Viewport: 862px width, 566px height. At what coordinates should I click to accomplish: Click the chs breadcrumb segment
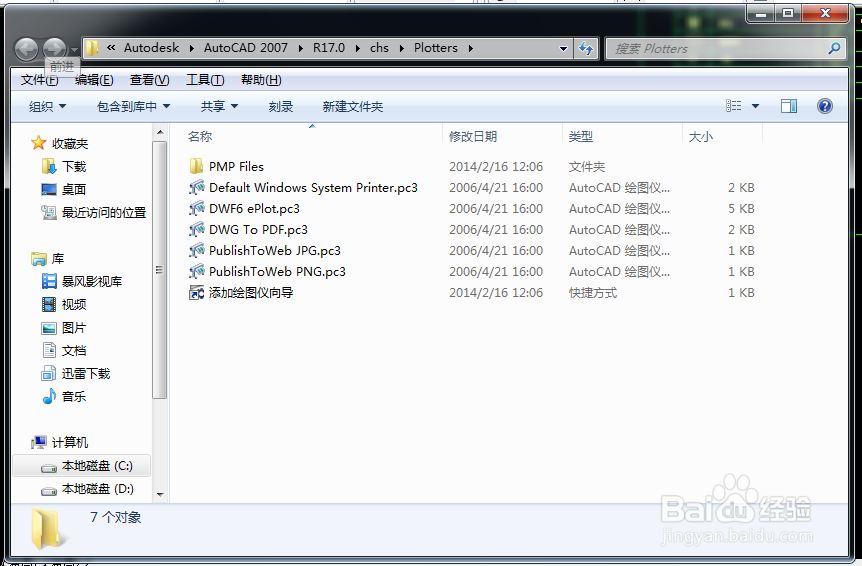tap(379, 48)
